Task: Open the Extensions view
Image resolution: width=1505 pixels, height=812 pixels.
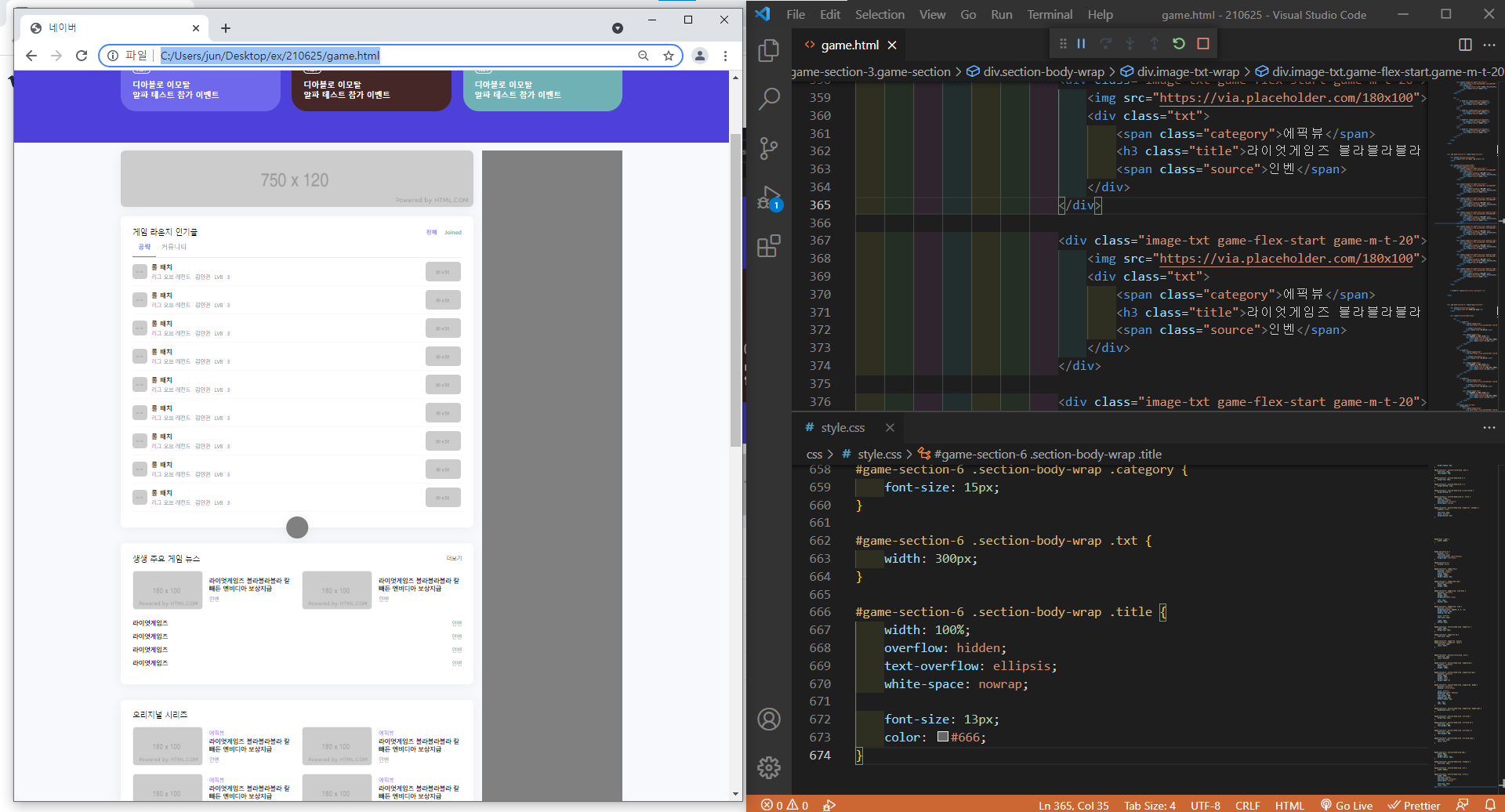Action: coord(769,246)
